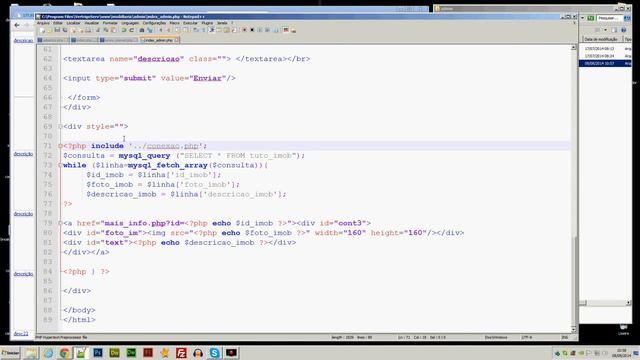Open the Localizar menu
Viewport: 640px width, 360px height.
[73, 23]
